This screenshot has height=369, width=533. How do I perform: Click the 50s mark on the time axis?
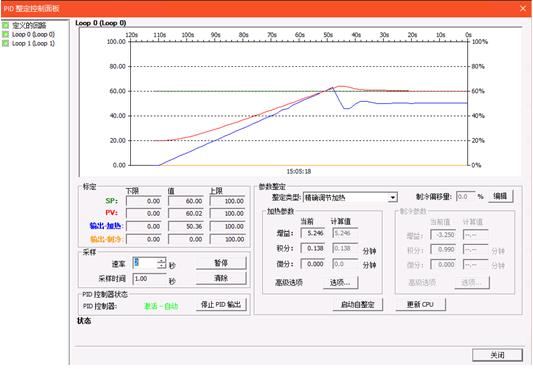328,35
